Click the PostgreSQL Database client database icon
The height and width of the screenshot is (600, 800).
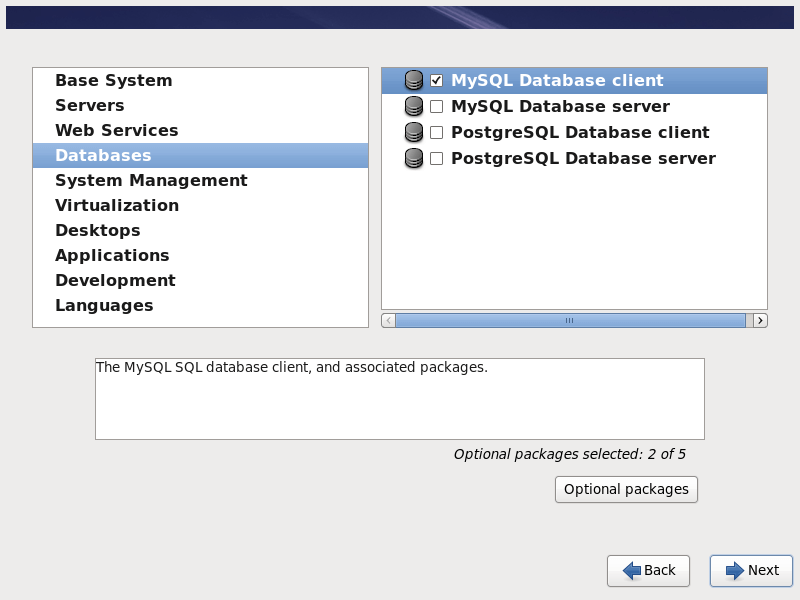414,133
